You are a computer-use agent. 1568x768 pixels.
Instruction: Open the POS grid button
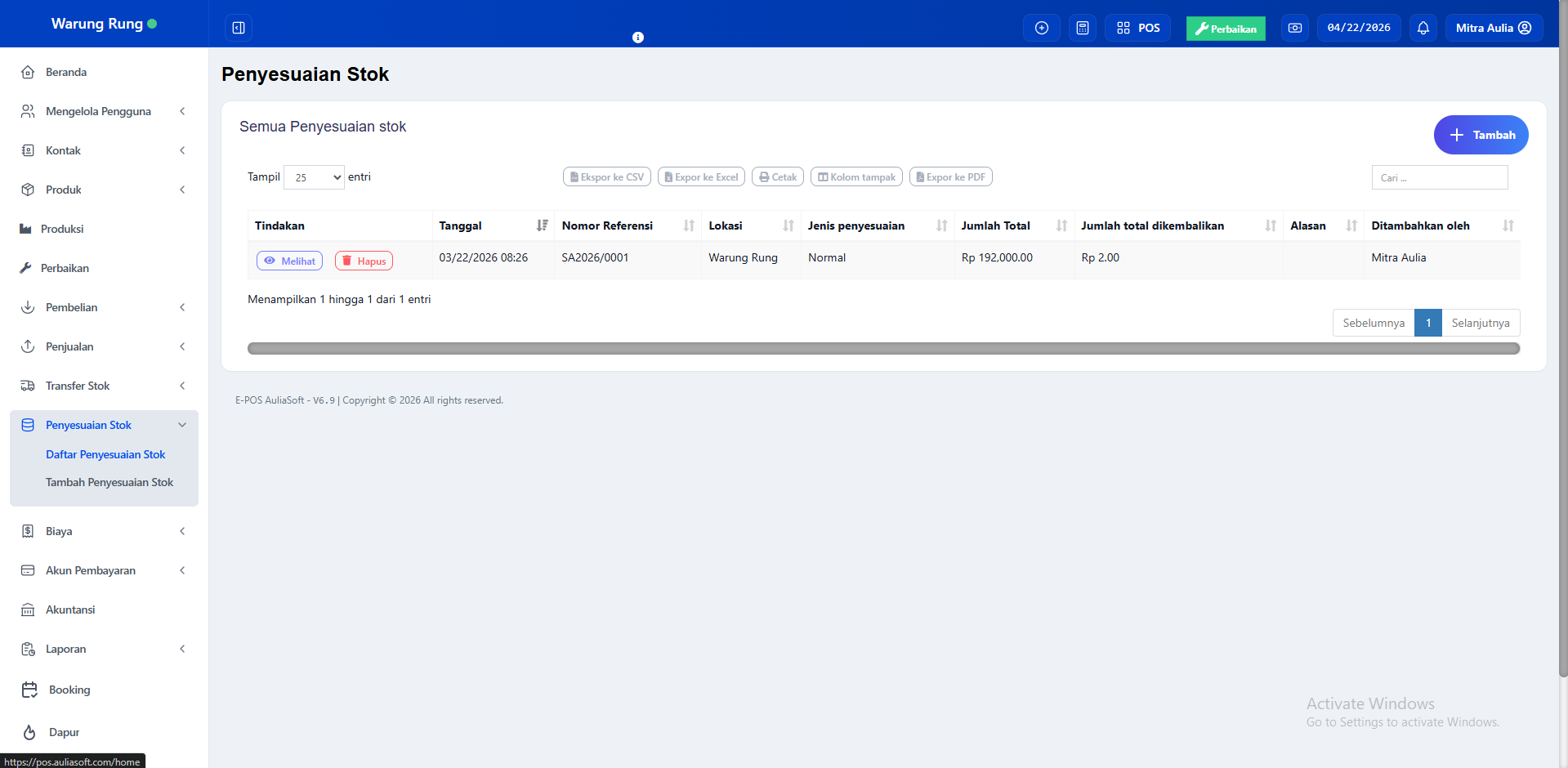[1137, 28]
